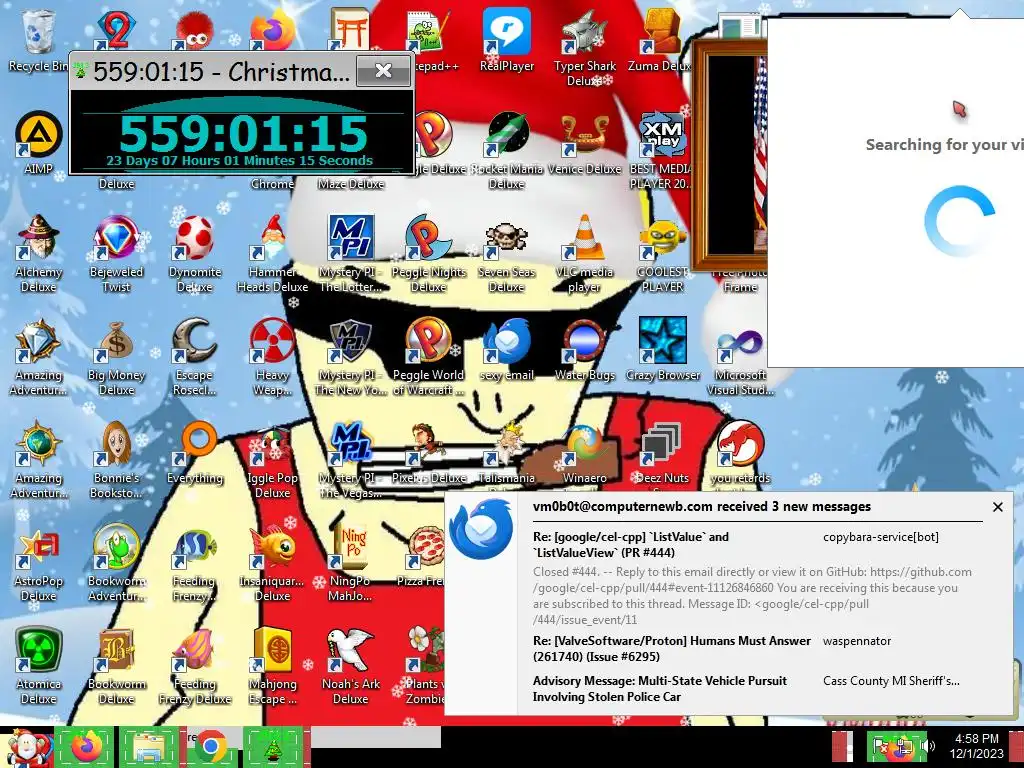Launch the Deez Nuts desktop shortcut
1024x768 pixels.
pos(662,452)
